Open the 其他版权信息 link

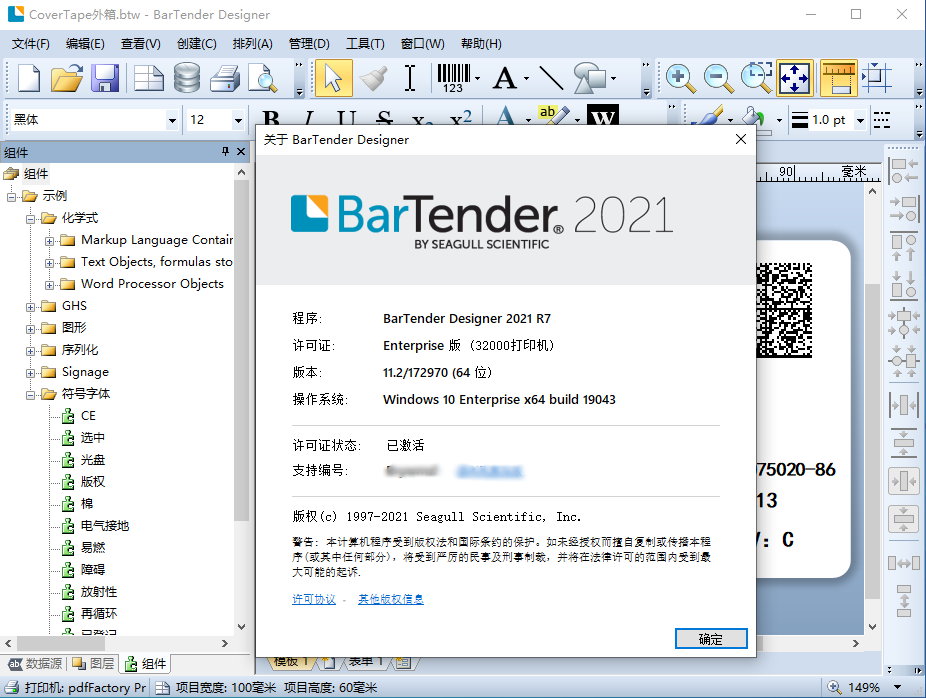390,599
